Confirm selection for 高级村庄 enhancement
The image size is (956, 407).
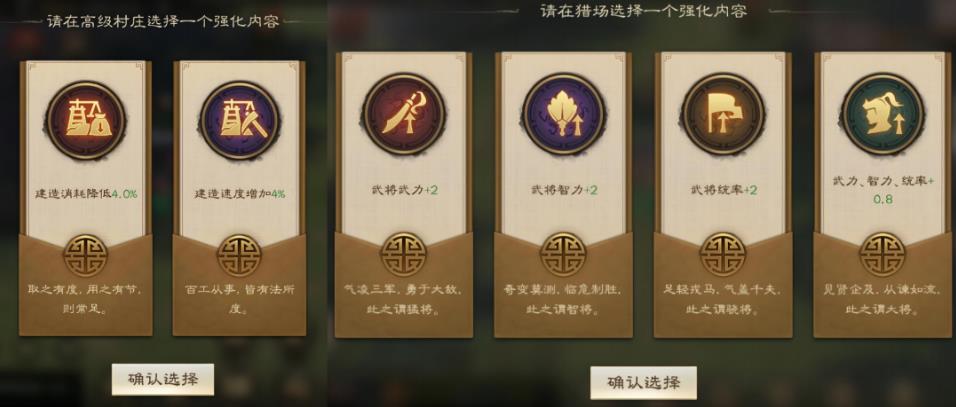[x=163, y=379]
